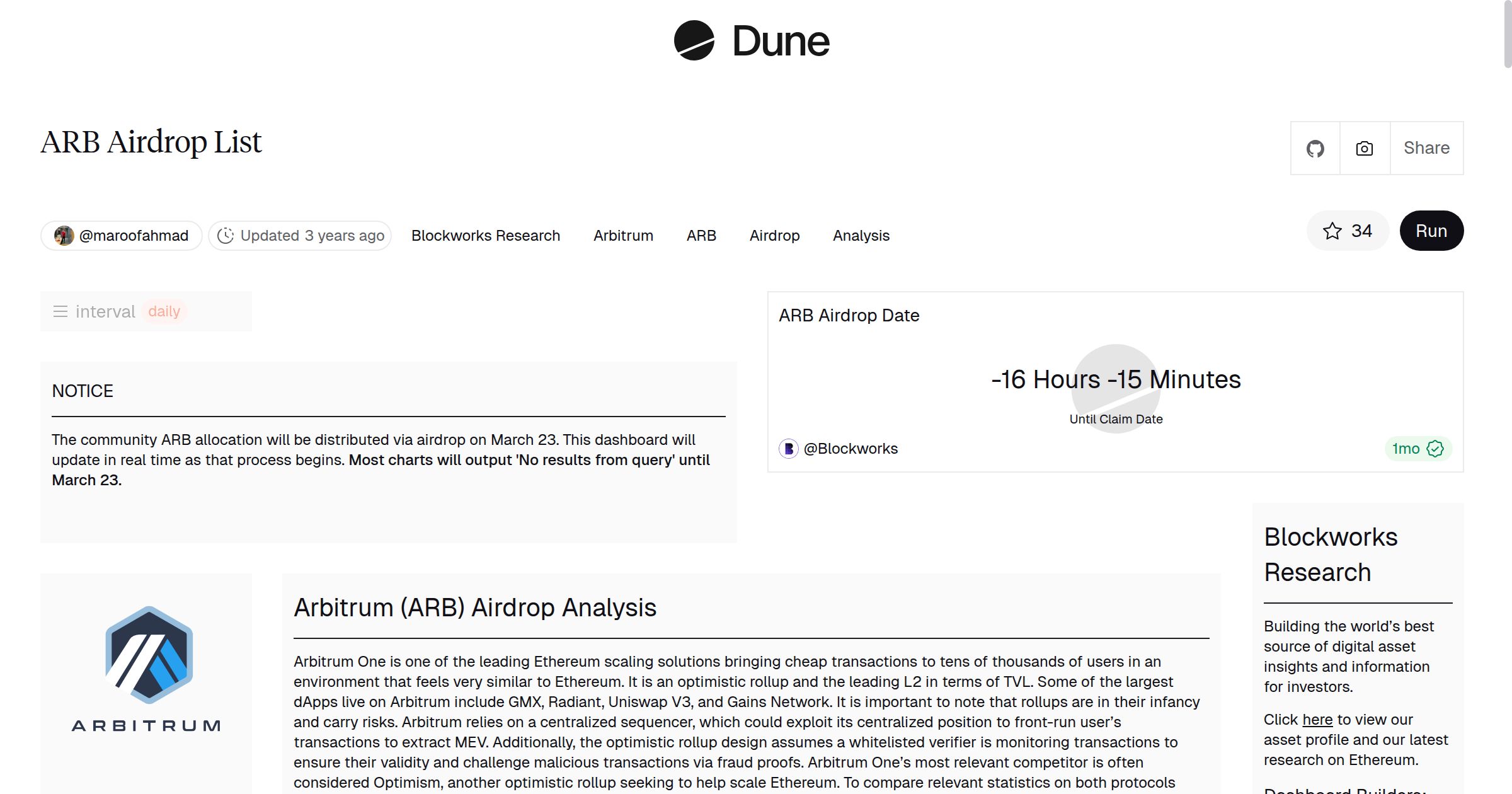
Task: Click the Share button
Action: [x=1426, y=148]
